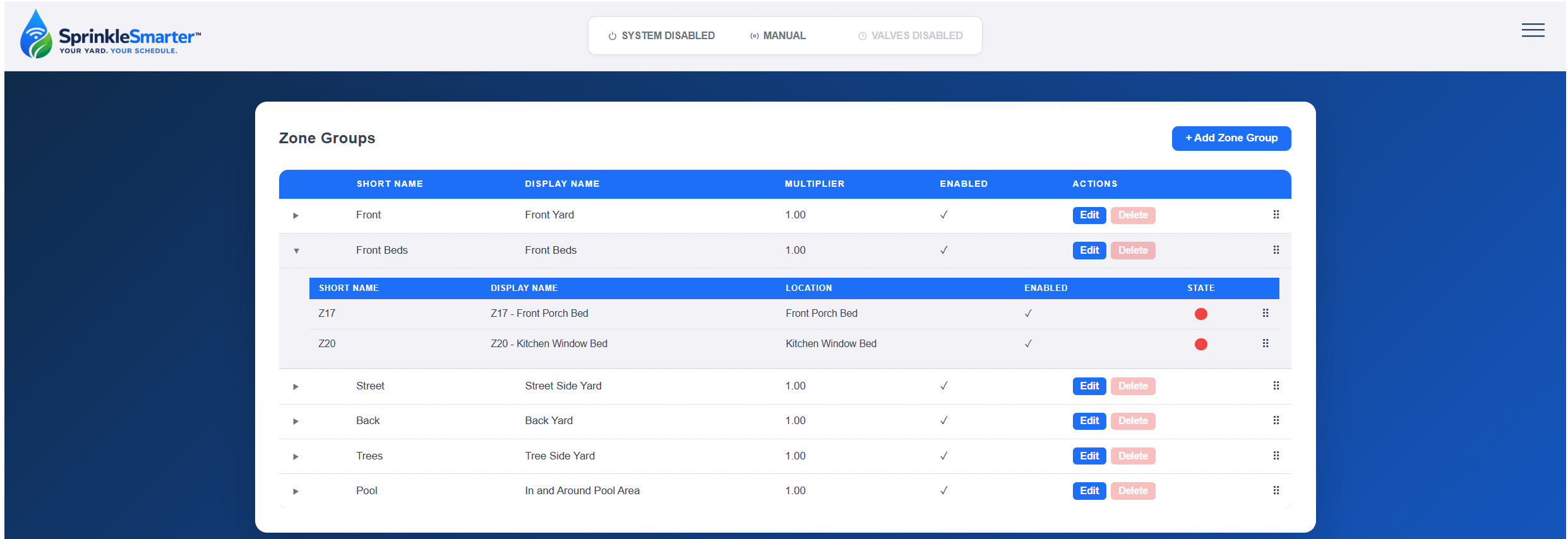The height and width of the screenshot is (539, 1568).
Task: Edit the Tree Side Yard group
Action: coord(1089,456)
